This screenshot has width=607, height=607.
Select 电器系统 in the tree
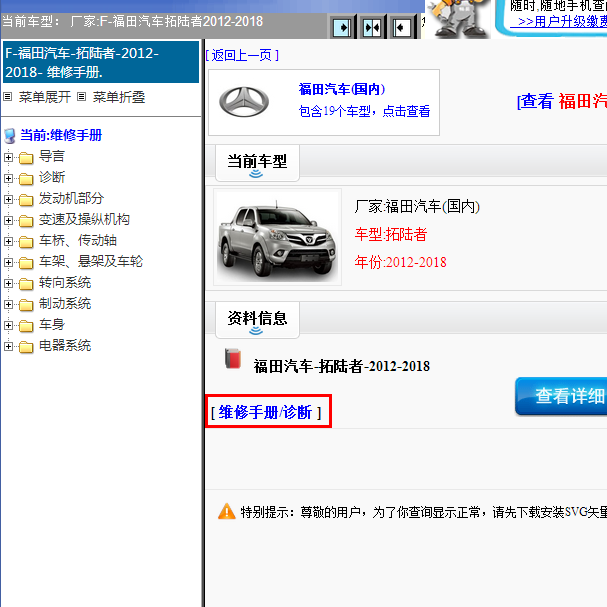[x=65, y=345]
